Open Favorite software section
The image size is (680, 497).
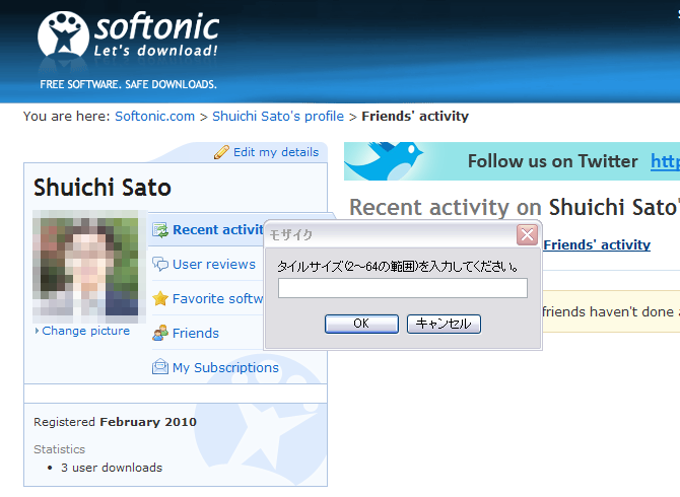(218, 298)
